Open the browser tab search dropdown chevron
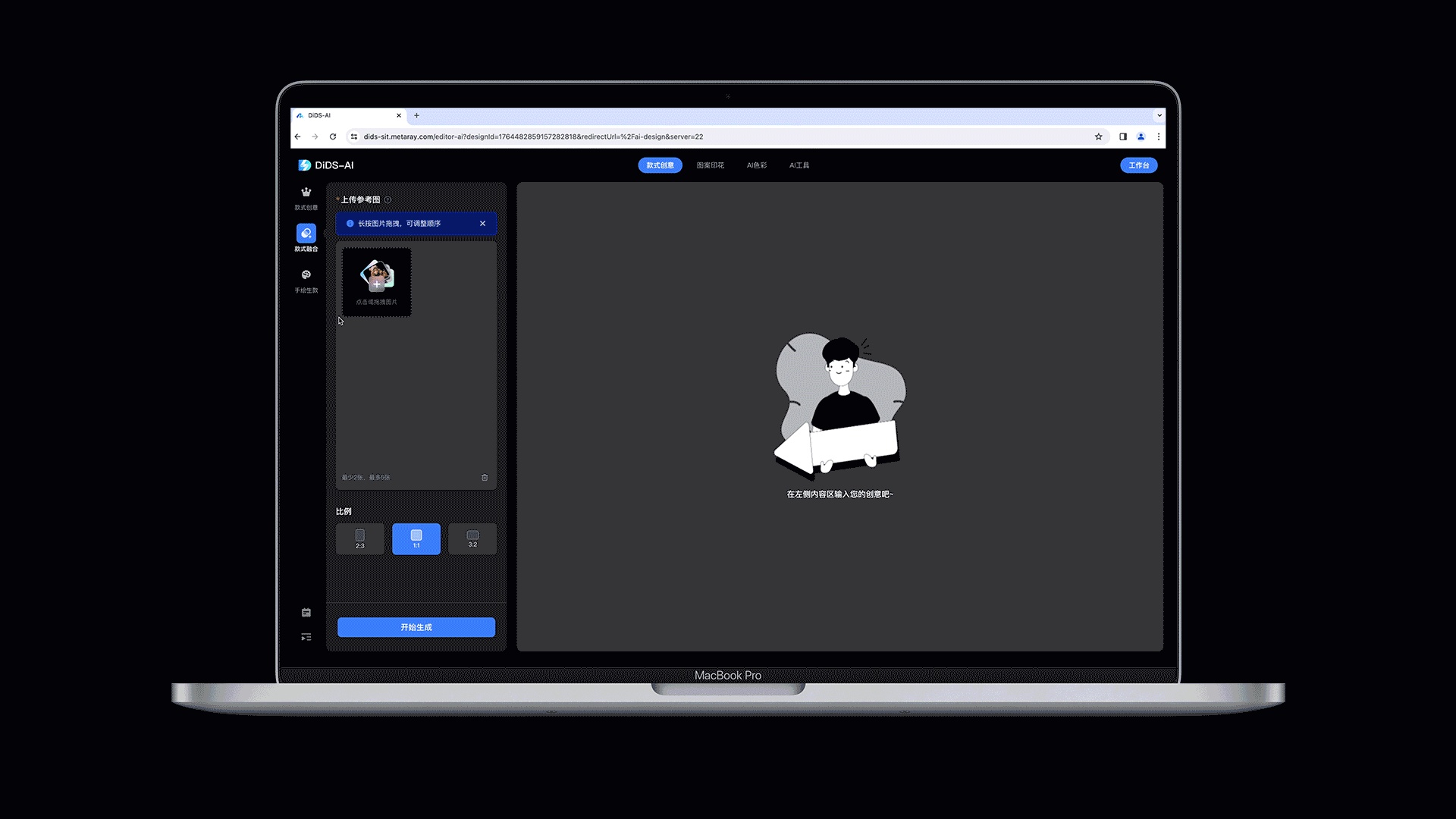 coord(1159,115)
